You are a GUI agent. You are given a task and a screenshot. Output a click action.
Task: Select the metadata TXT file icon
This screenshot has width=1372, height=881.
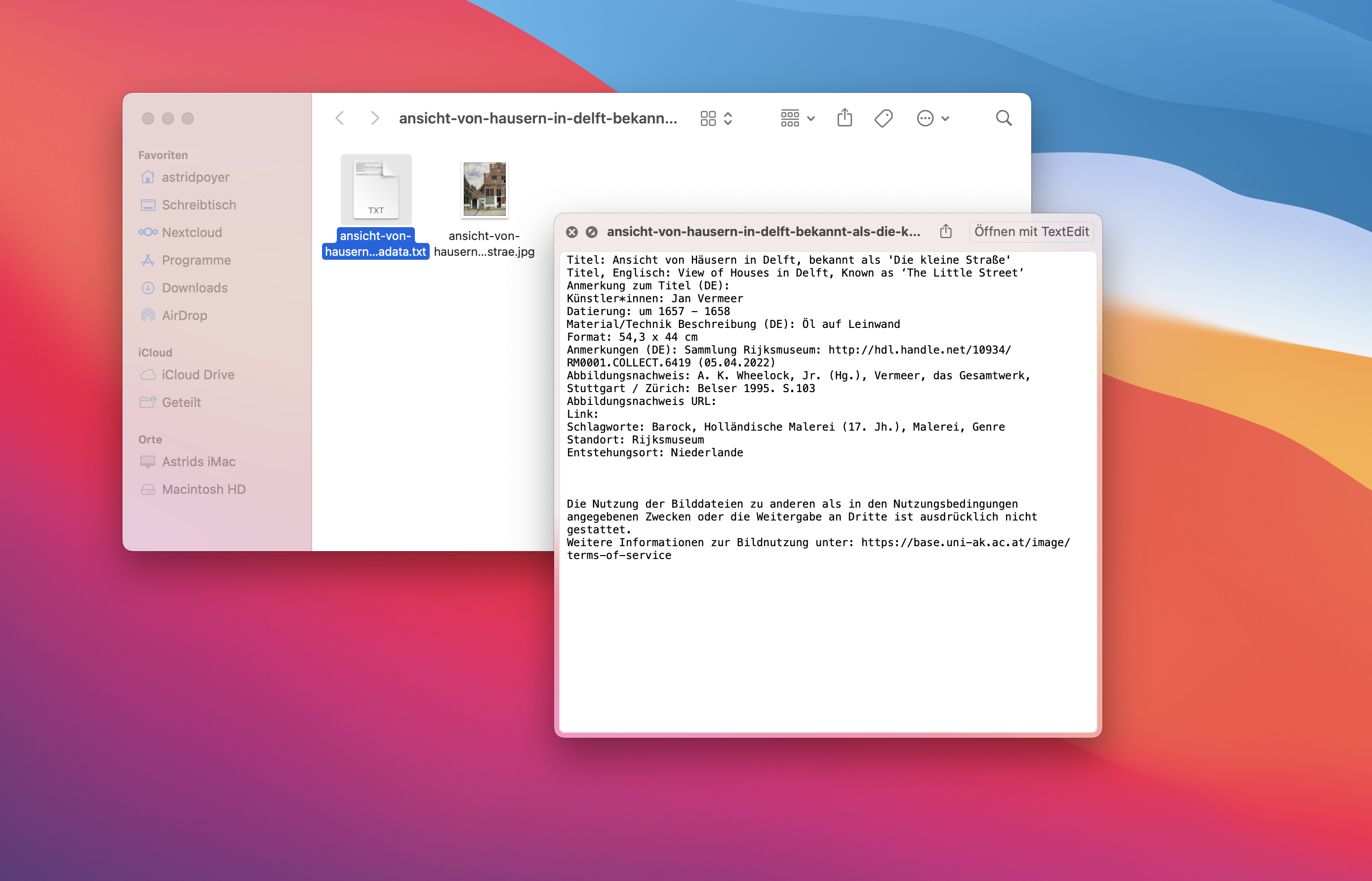point(376,189)
